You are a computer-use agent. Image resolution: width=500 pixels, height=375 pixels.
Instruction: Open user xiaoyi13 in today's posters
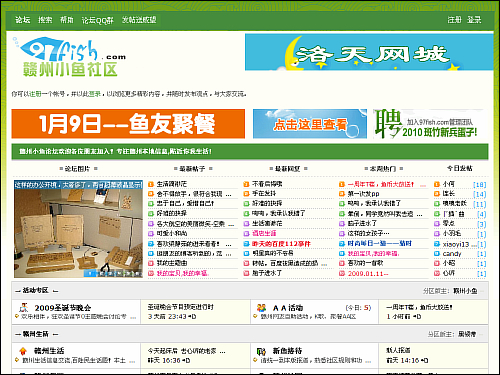click(456, 244)
